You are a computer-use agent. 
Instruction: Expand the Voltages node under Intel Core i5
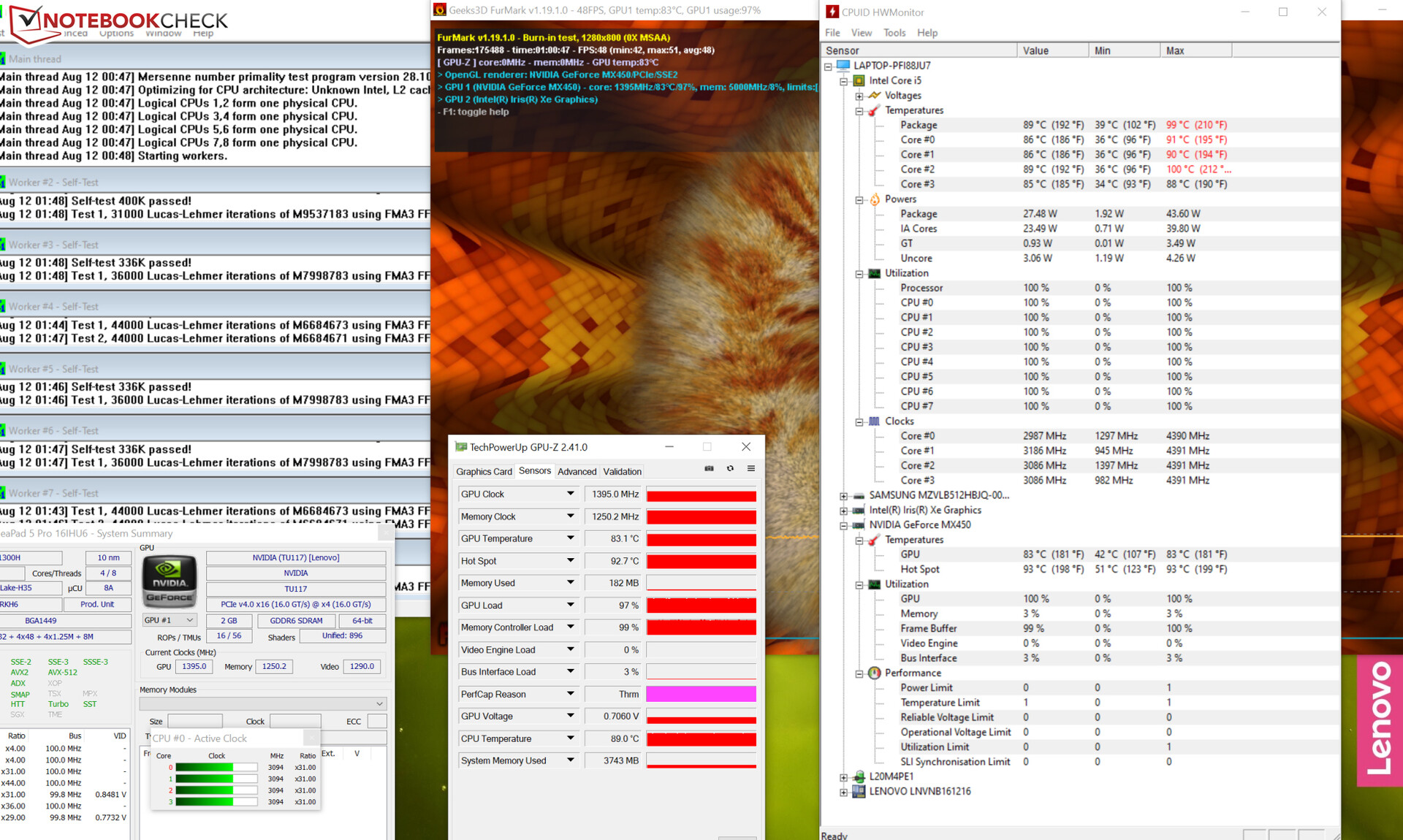pyautogui.click(x=859, y=96)
